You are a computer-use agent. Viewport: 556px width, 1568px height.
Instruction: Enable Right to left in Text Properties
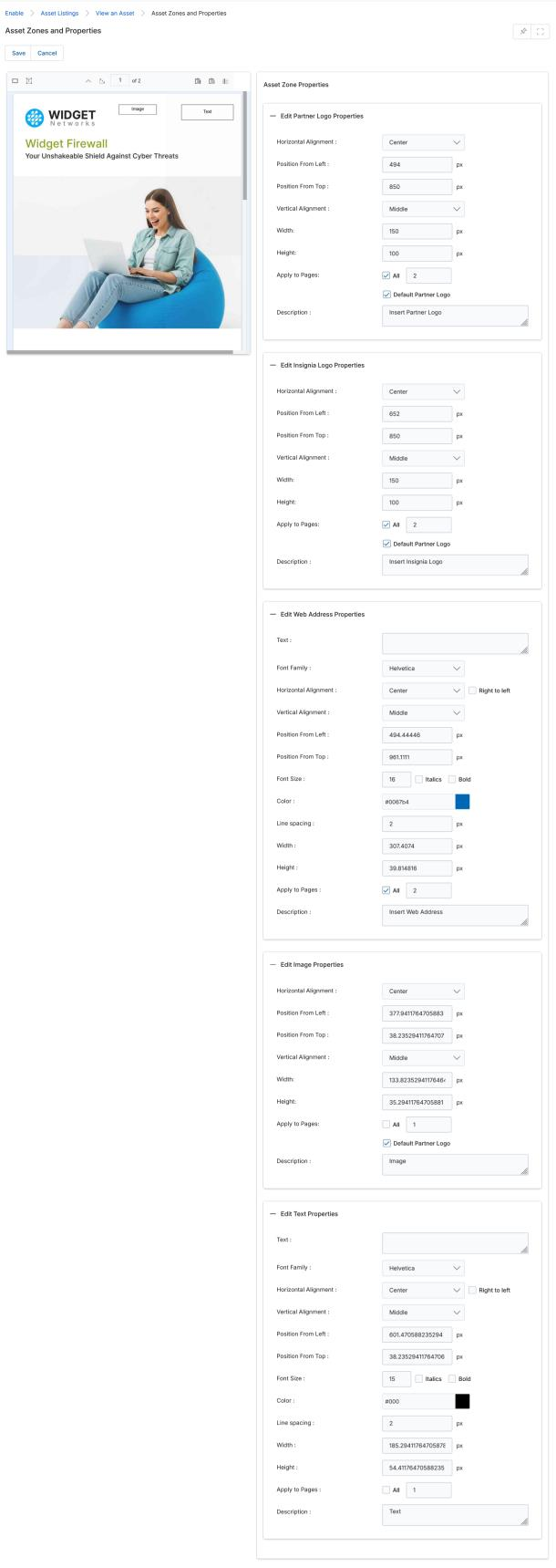(472, 1290)
